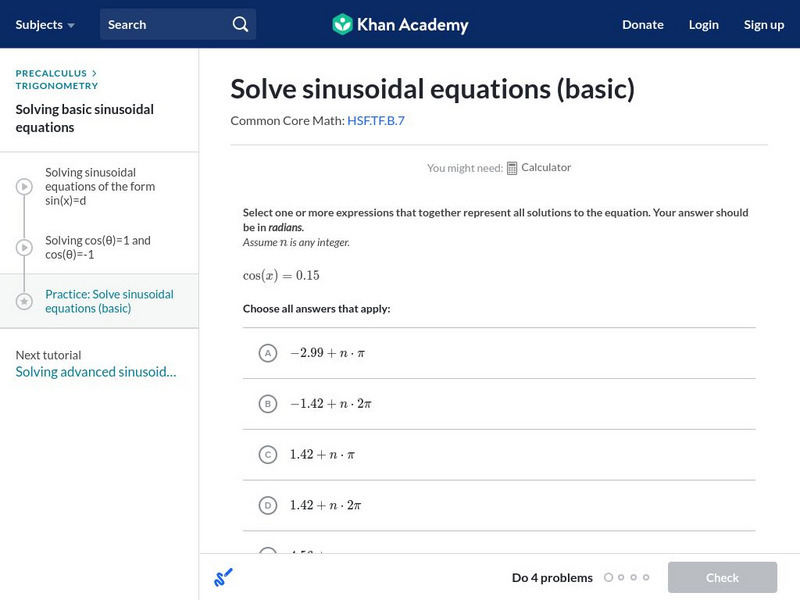Click the search magnifier icon

coord(240,24)
